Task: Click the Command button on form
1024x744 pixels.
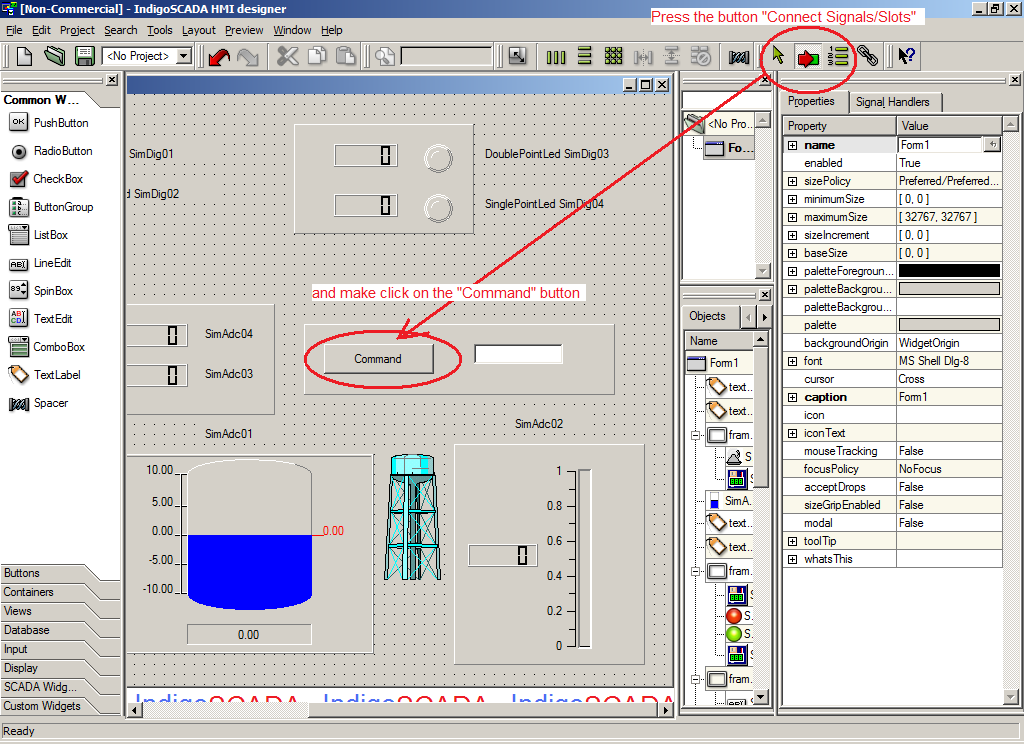Action: pyautogui.click(x=378, y=359)
